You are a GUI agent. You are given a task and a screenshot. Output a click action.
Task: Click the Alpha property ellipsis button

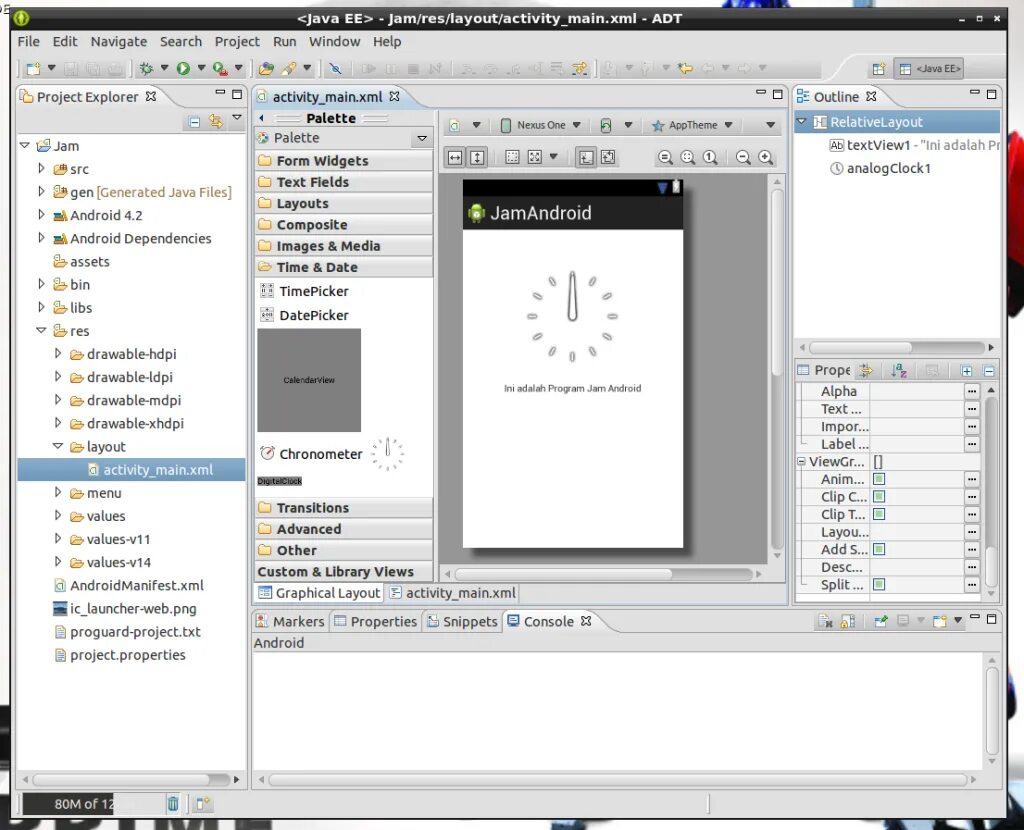pyautogui.click(x=972, y=391)
